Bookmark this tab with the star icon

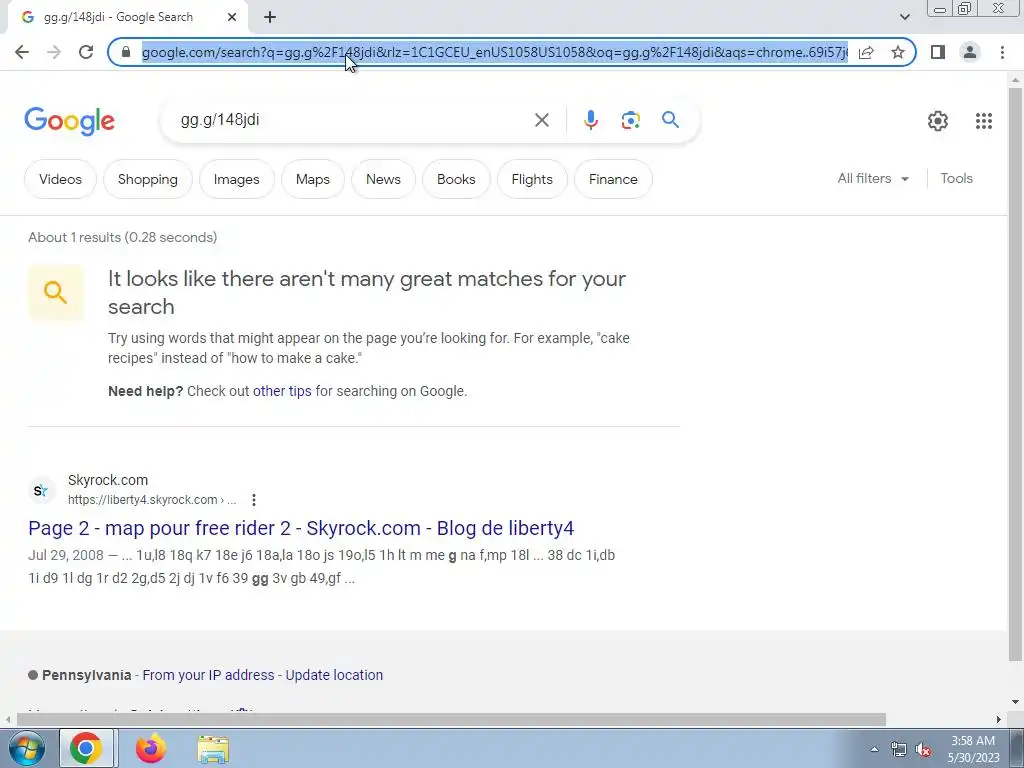coord(898,52)
